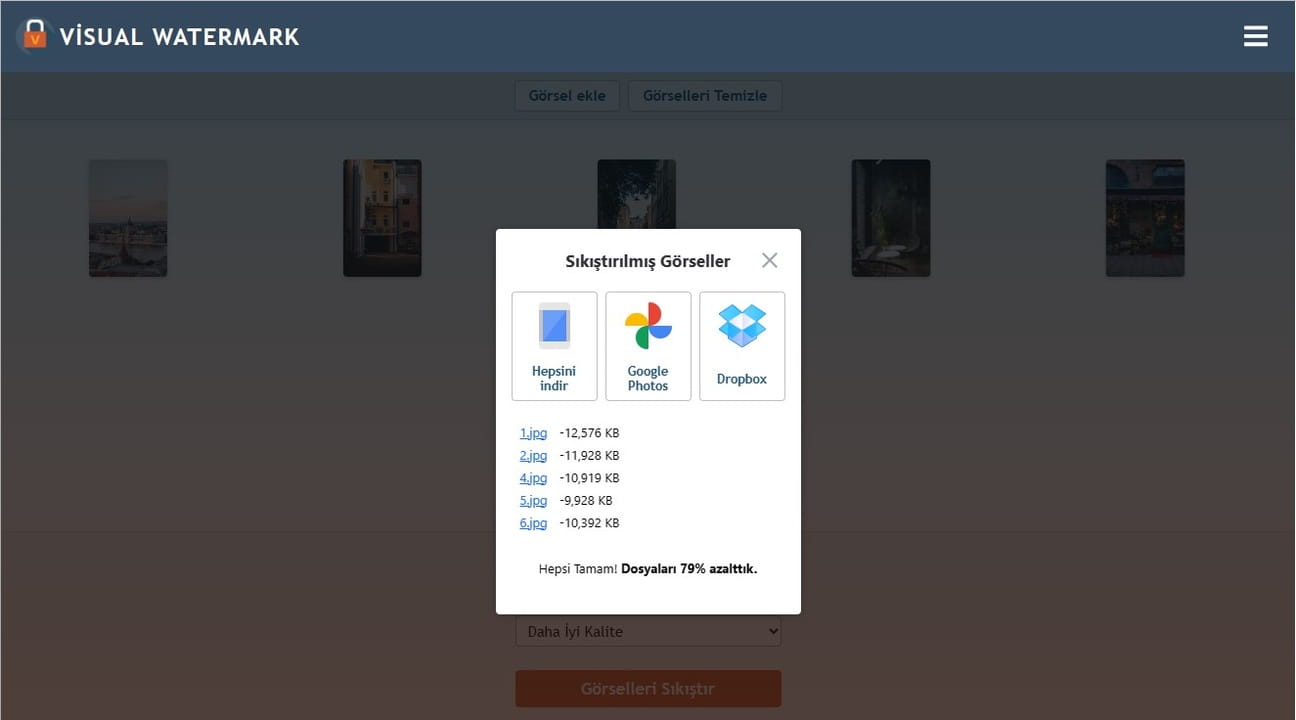Download the 6.jpg file link
Image resolution: width=1296 pixels, height=720 pixels.
pyautogui.click(x=533, y=523)
